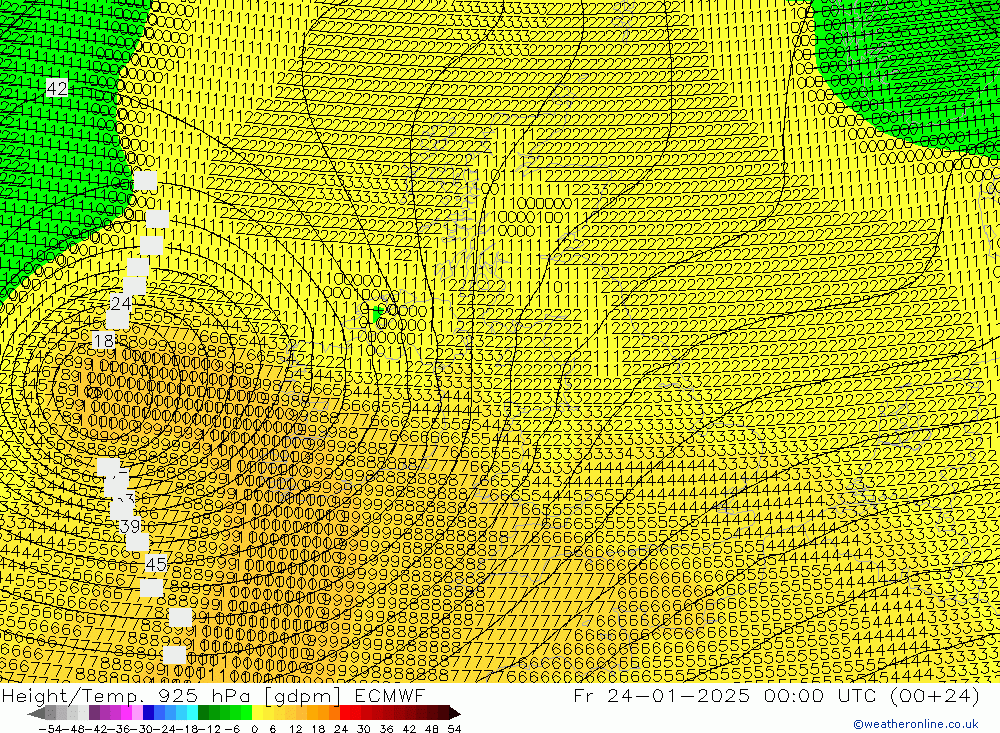Pick the cyan legend swatch near -18
The width and height of the screenshot is (1000, 733).
(x=192, y=713)
